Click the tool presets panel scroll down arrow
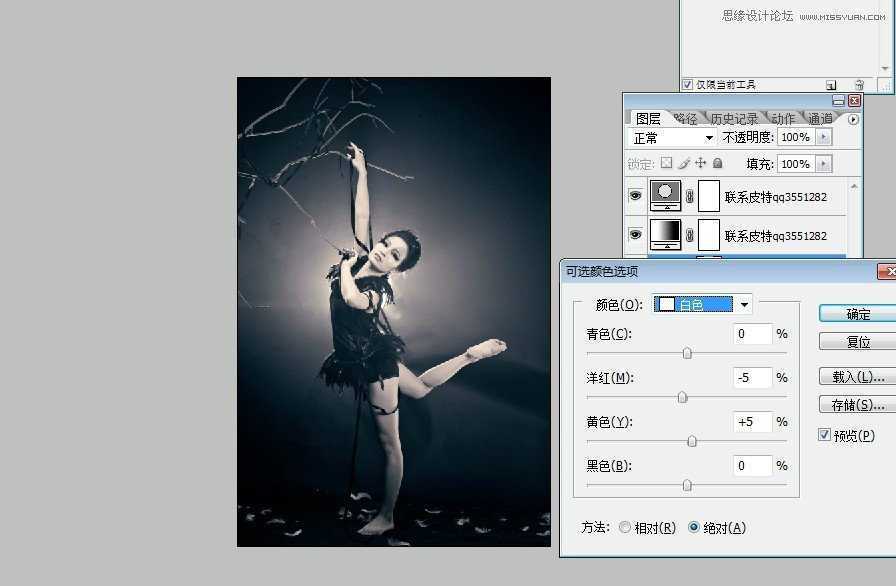 click(x=885, y=69)
